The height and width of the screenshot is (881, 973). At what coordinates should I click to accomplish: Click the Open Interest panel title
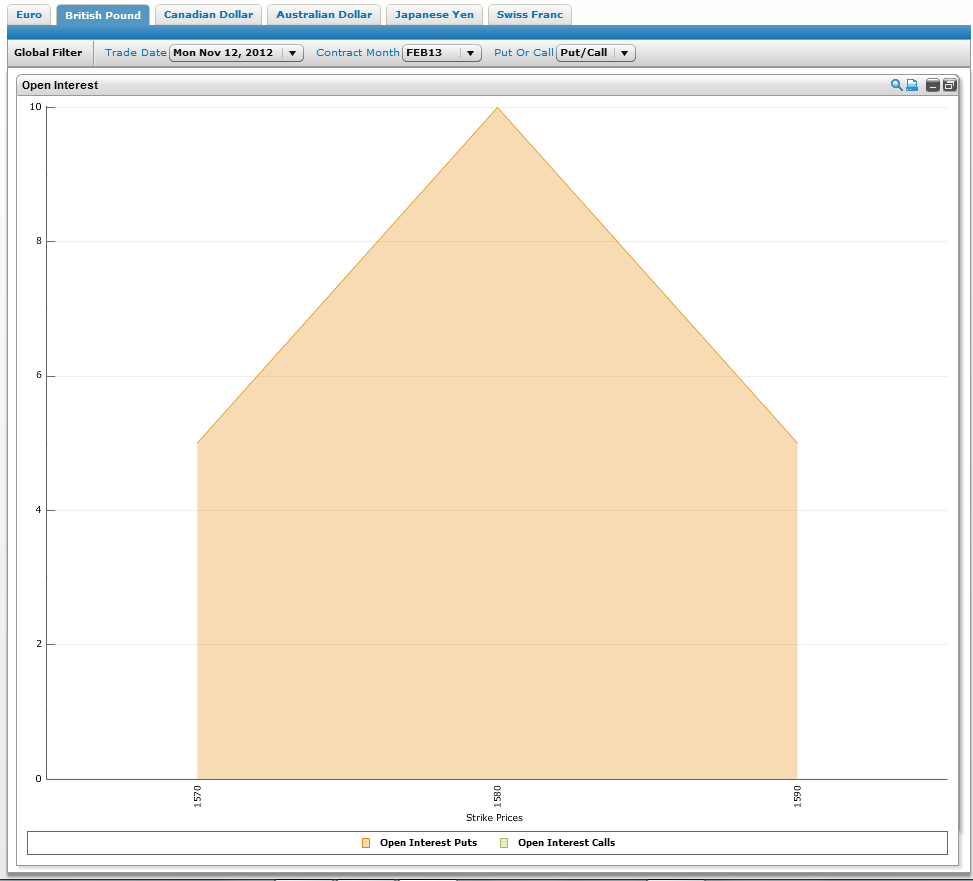click(x=60, y=85)
